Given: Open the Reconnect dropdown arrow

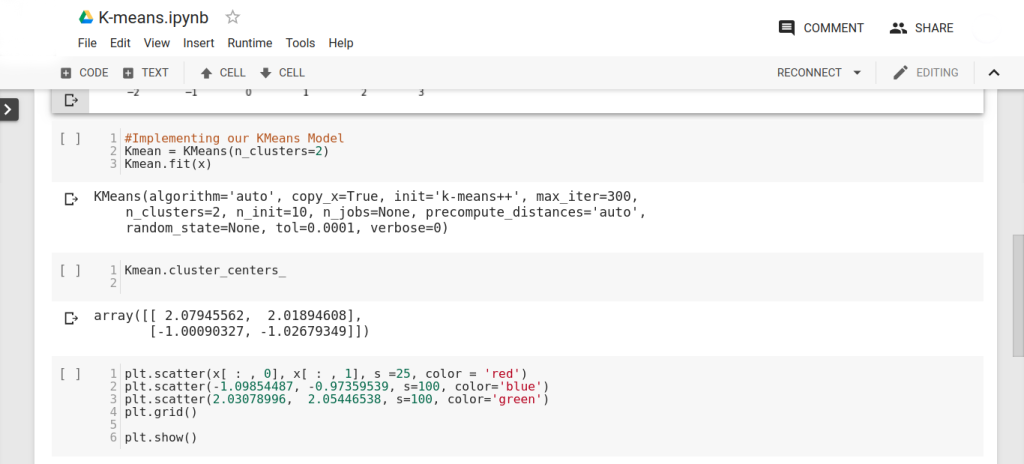Looking at the screenshot, I should pos(857,73).
